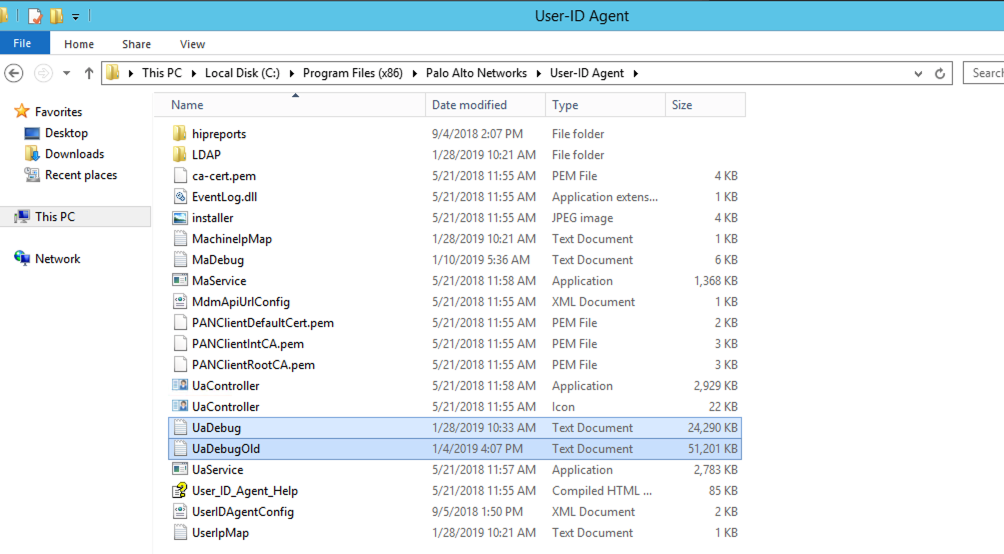The height and width of the screenshot is (554, 1004).
Task: Click the Palo Alto Networks breadcrumb
Action: [475, 73]
